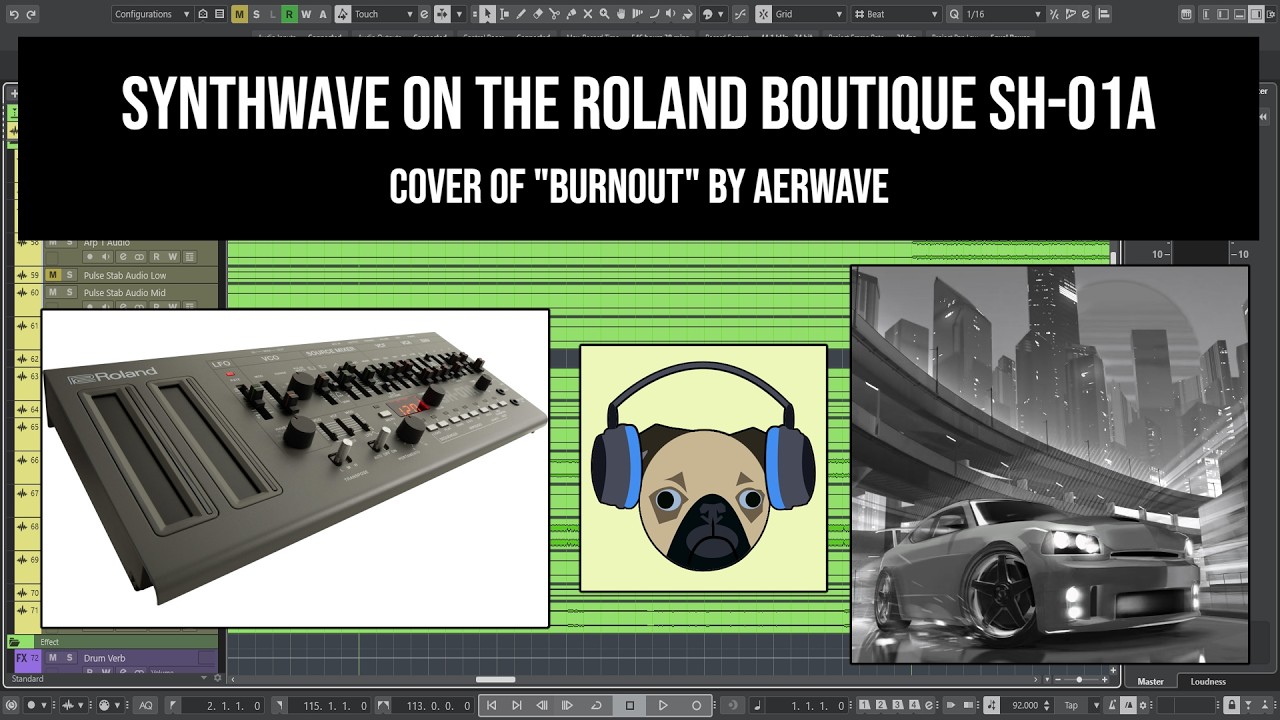Select the Draw pencil tool
The image size is (1280, 720).
521,14
